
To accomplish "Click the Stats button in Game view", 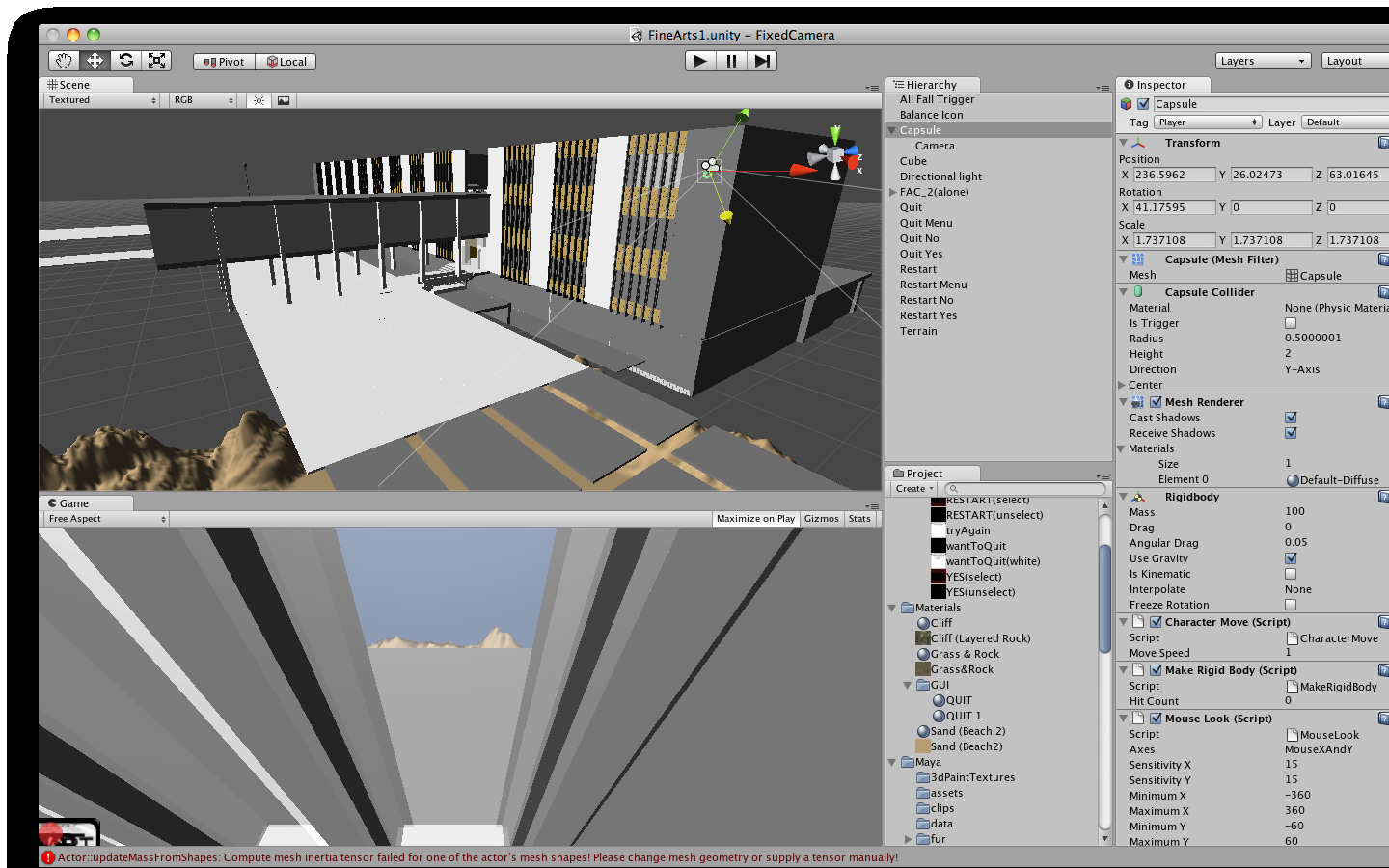I will 859,519.
